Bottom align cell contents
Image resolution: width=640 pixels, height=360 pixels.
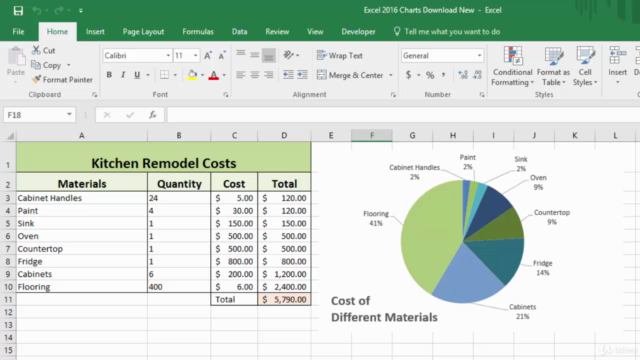[x=269, y=55]
